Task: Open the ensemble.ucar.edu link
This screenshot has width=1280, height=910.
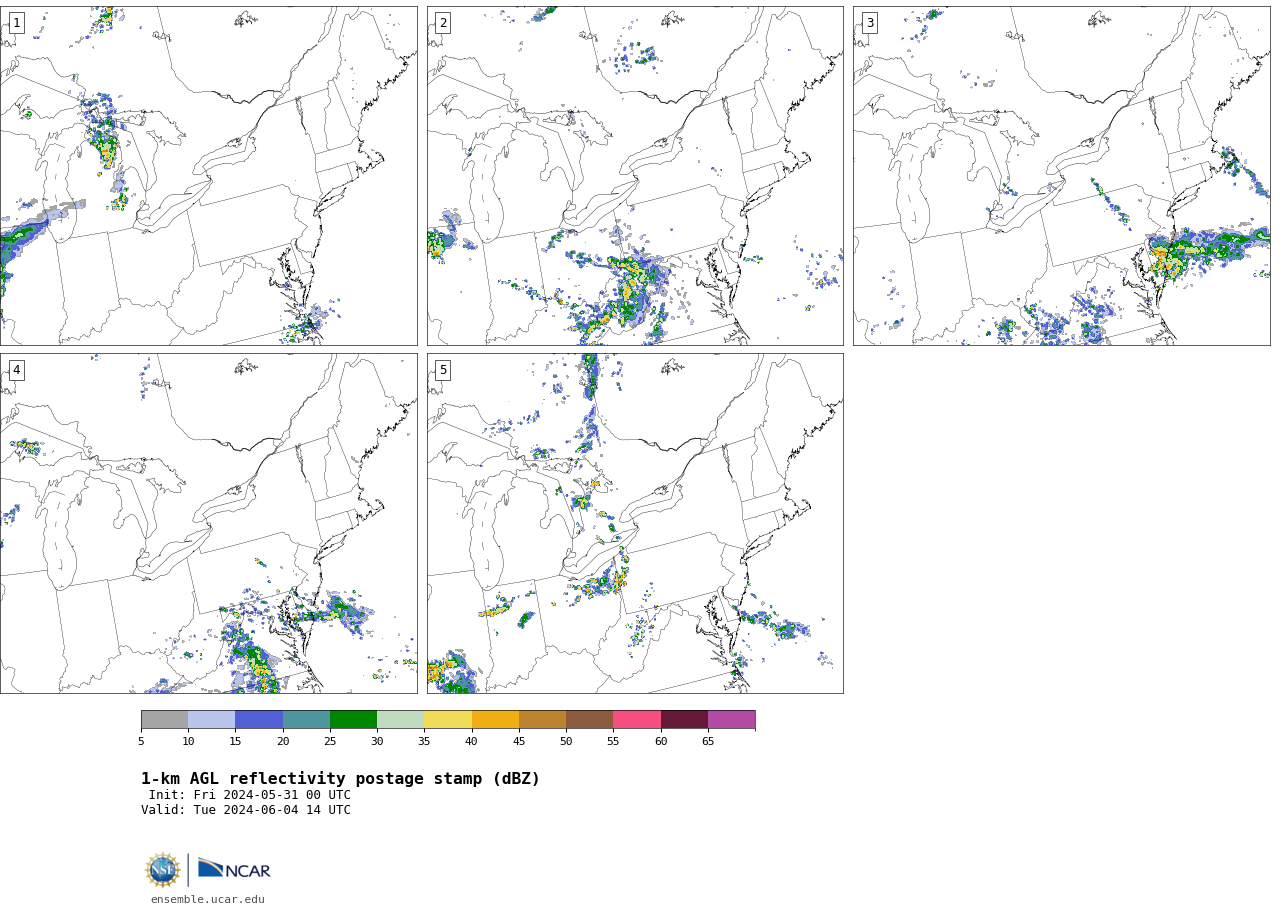Action: (x=208, y=899)
